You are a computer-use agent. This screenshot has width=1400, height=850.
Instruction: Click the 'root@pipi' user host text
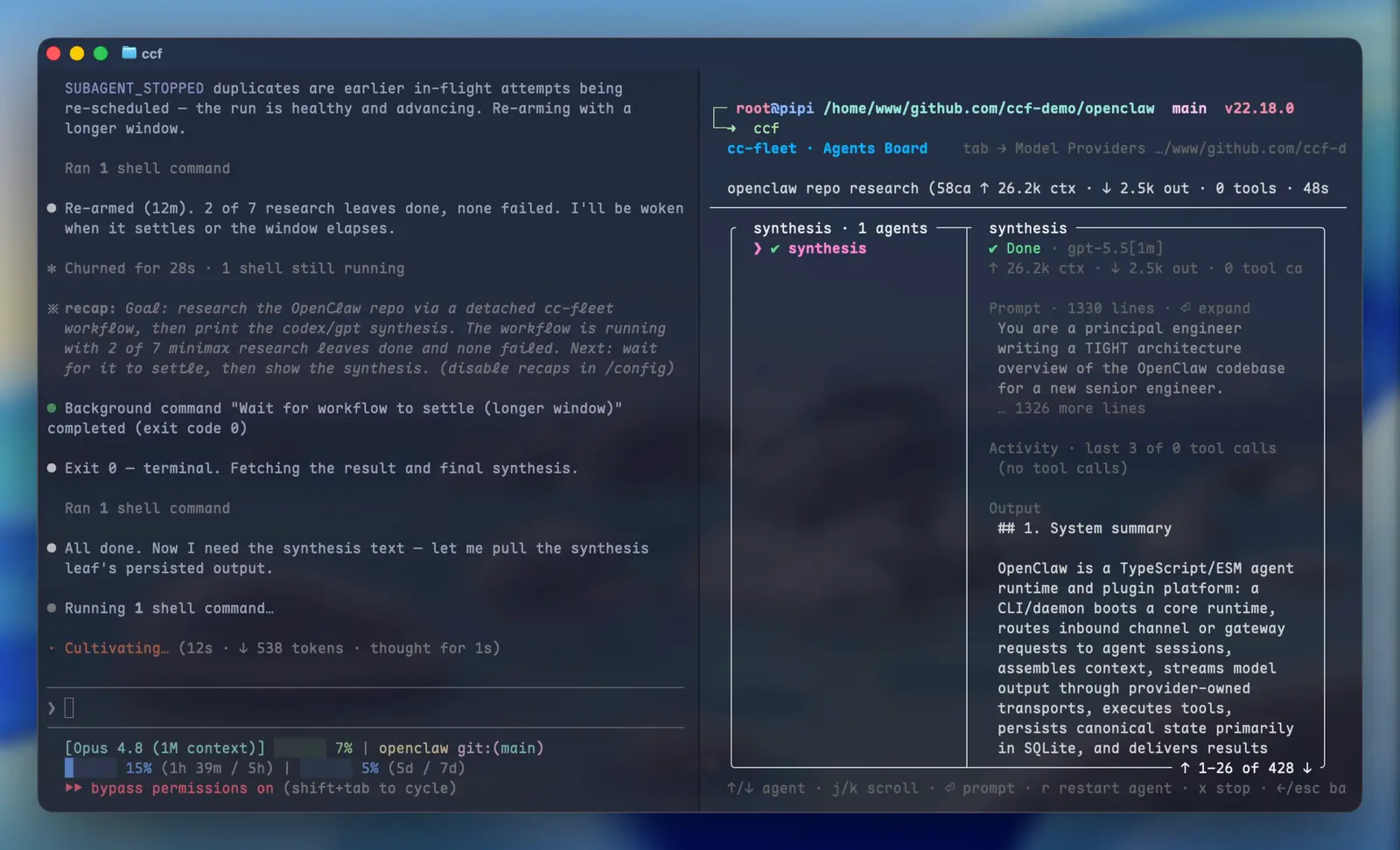tap(774, 108)
